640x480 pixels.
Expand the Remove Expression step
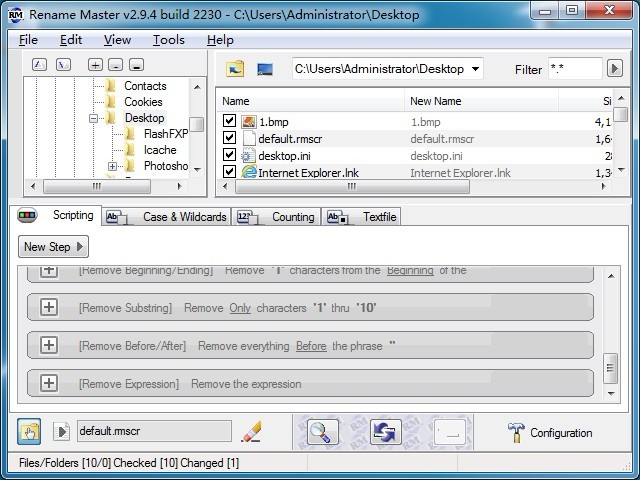point(48,383)
